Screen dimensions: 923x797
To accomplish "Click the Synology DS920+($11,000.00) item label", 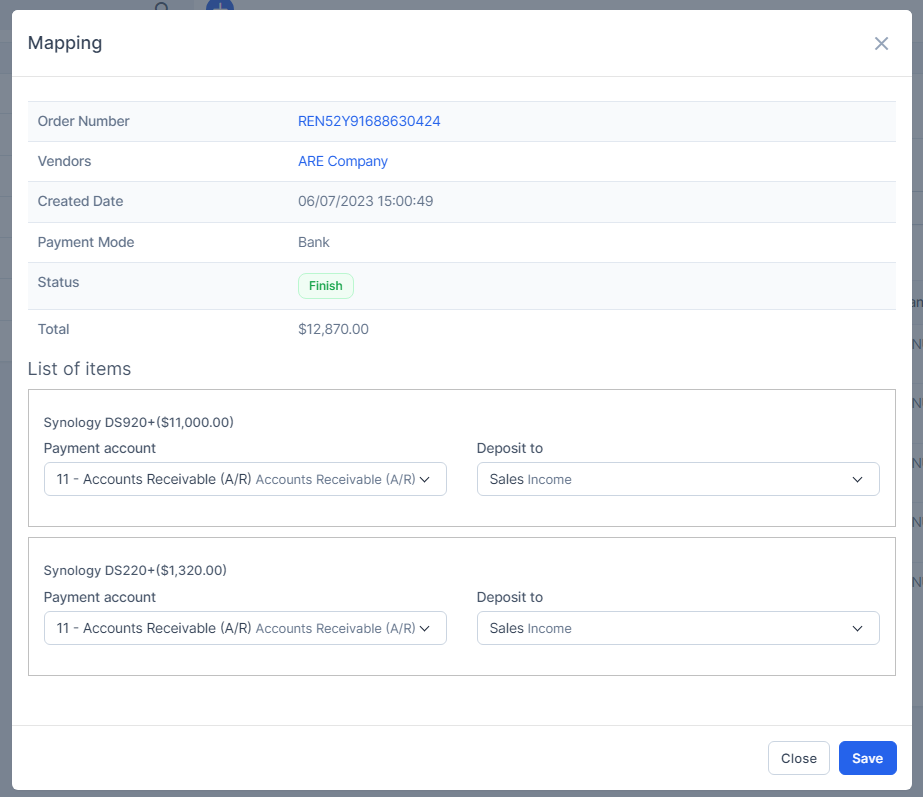I will coord(138,422).
